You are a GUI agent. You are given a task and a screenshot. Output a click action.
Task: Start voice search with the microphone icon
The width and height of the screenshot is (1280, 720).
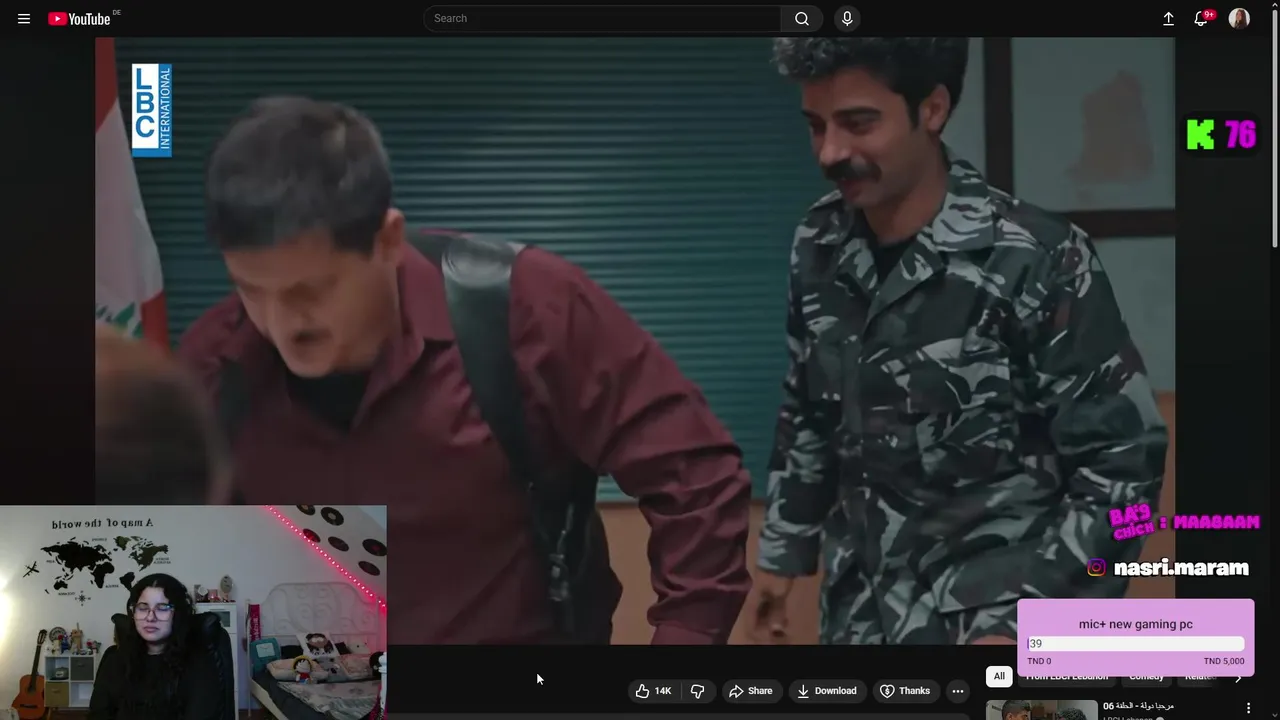click(x=847, y=18)
